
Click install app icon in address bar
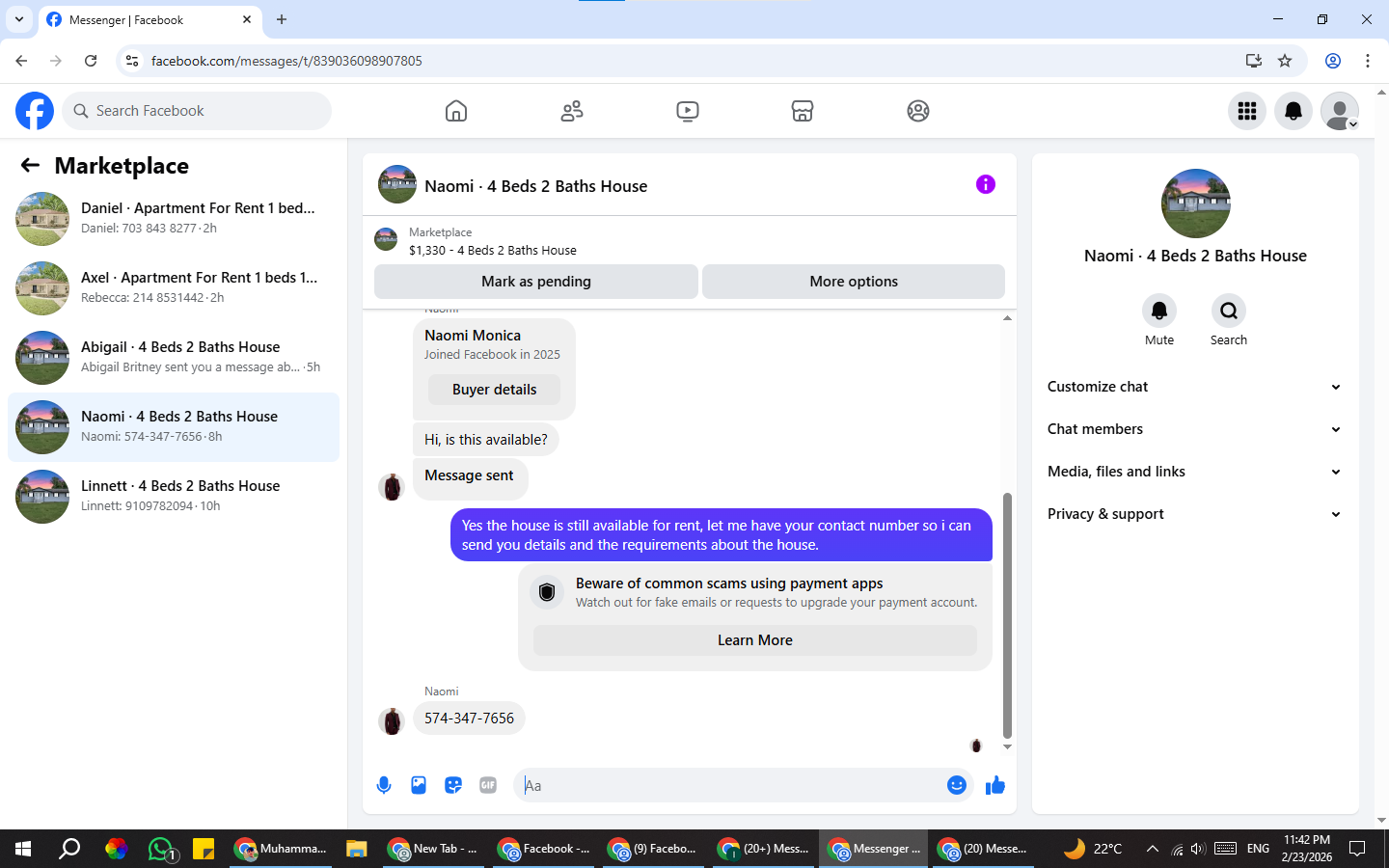click(x=1254, y=61)
